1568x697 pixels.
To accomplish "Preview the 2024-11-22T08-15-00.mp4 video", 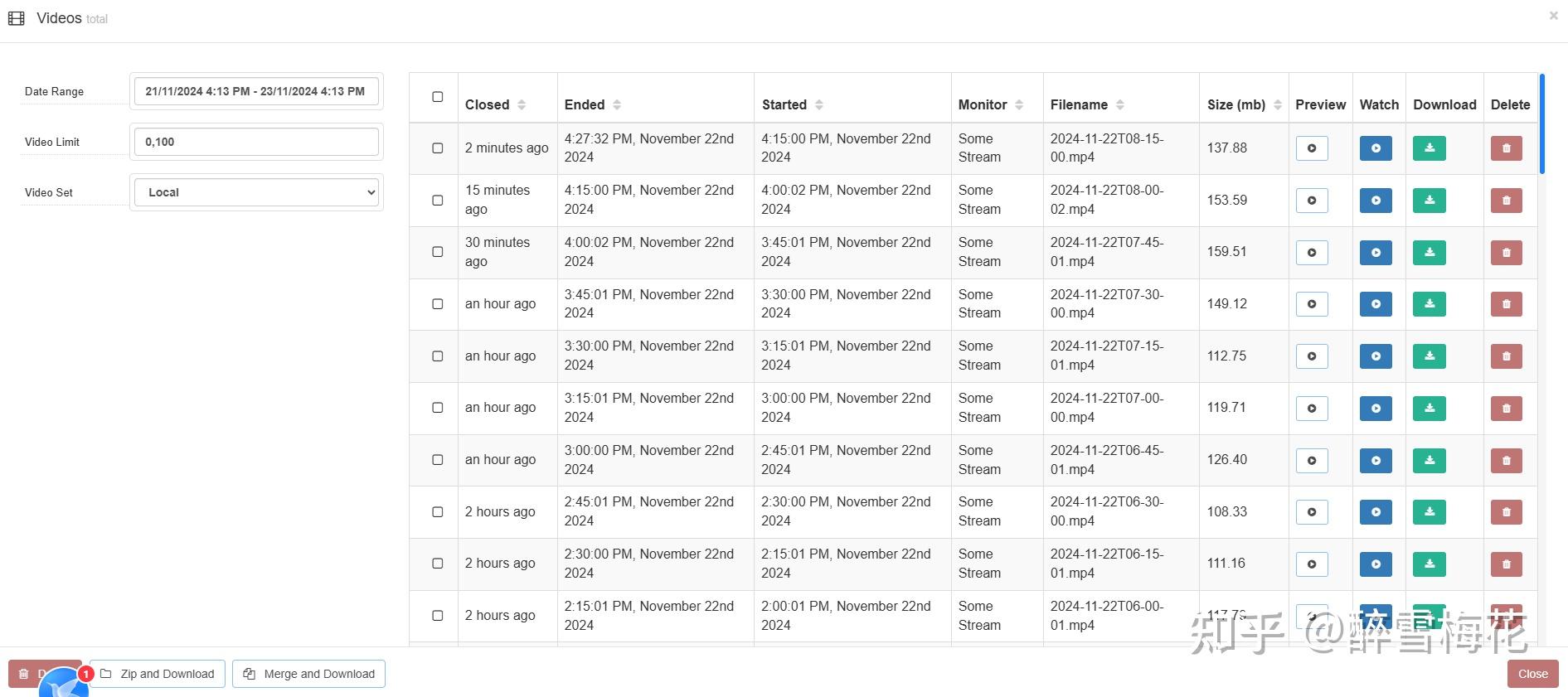I will [1312, 148].
